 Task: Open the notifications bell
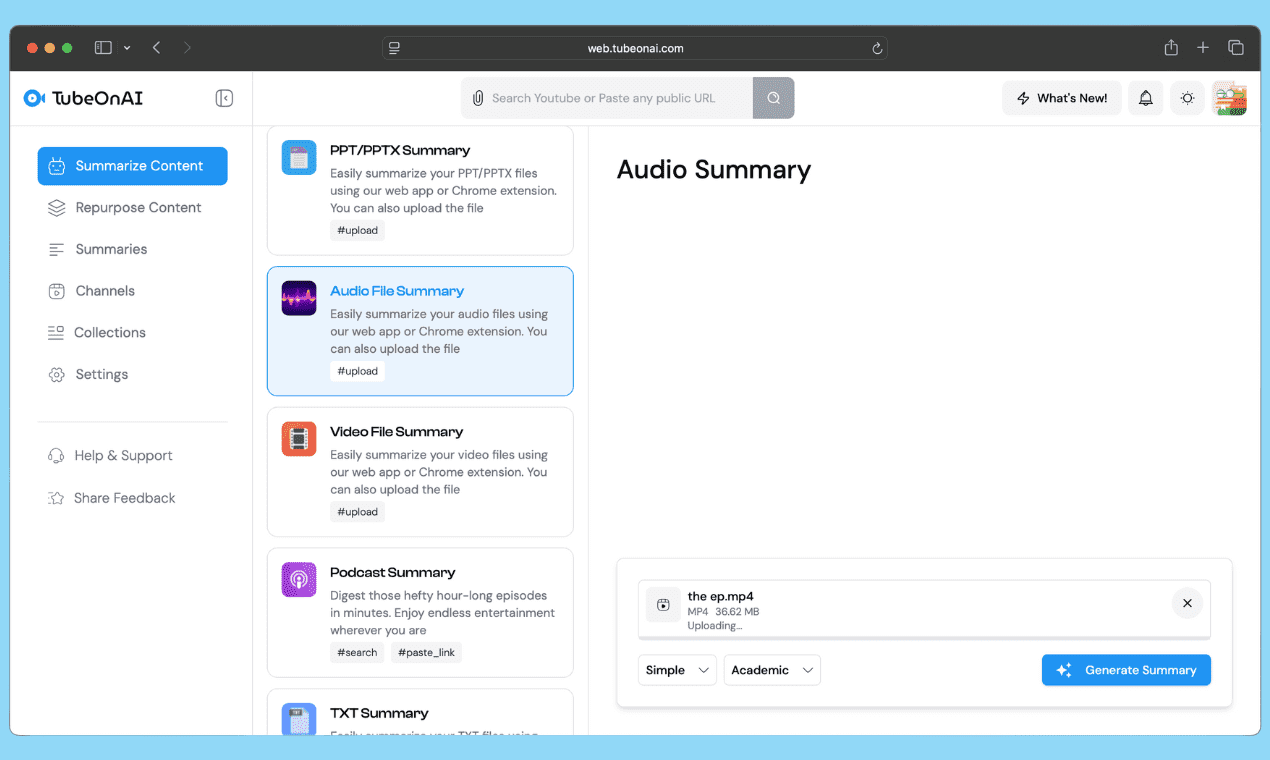click(1146, 98)
